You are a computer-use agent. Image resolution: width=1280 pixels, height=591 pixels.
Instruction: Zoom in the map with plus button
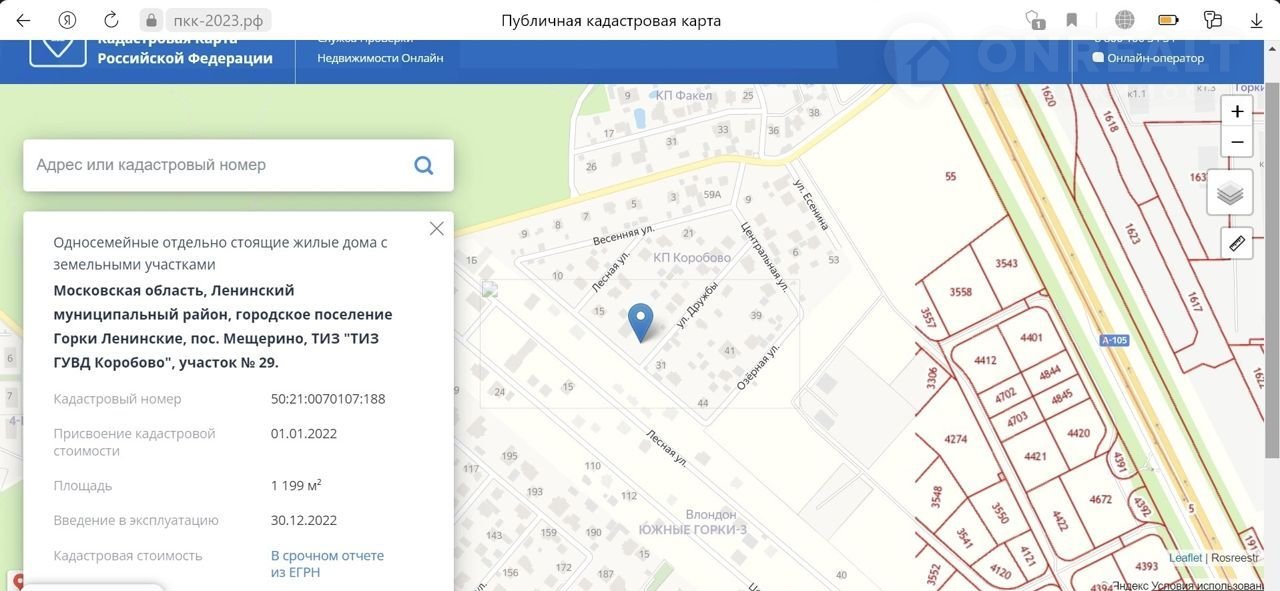point(1237,112)
